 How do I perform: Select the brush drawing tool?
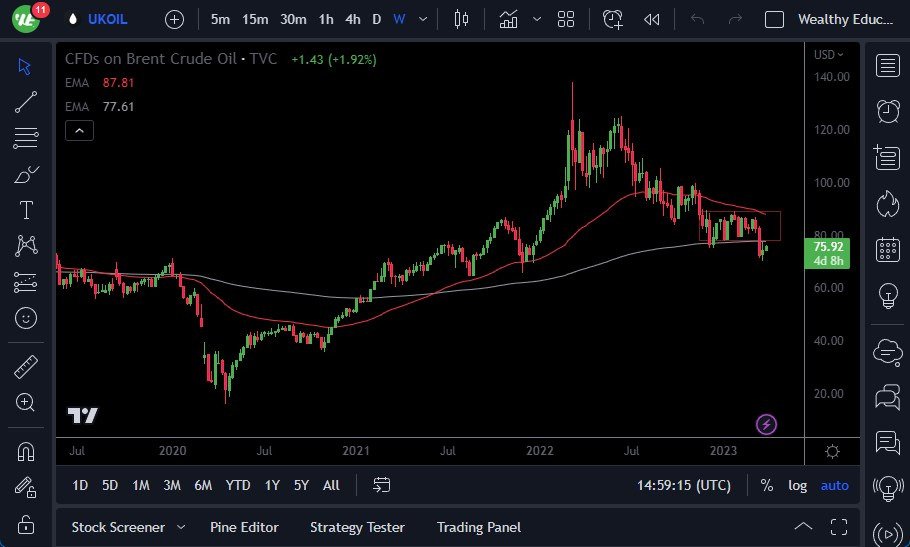click(26, 174)
